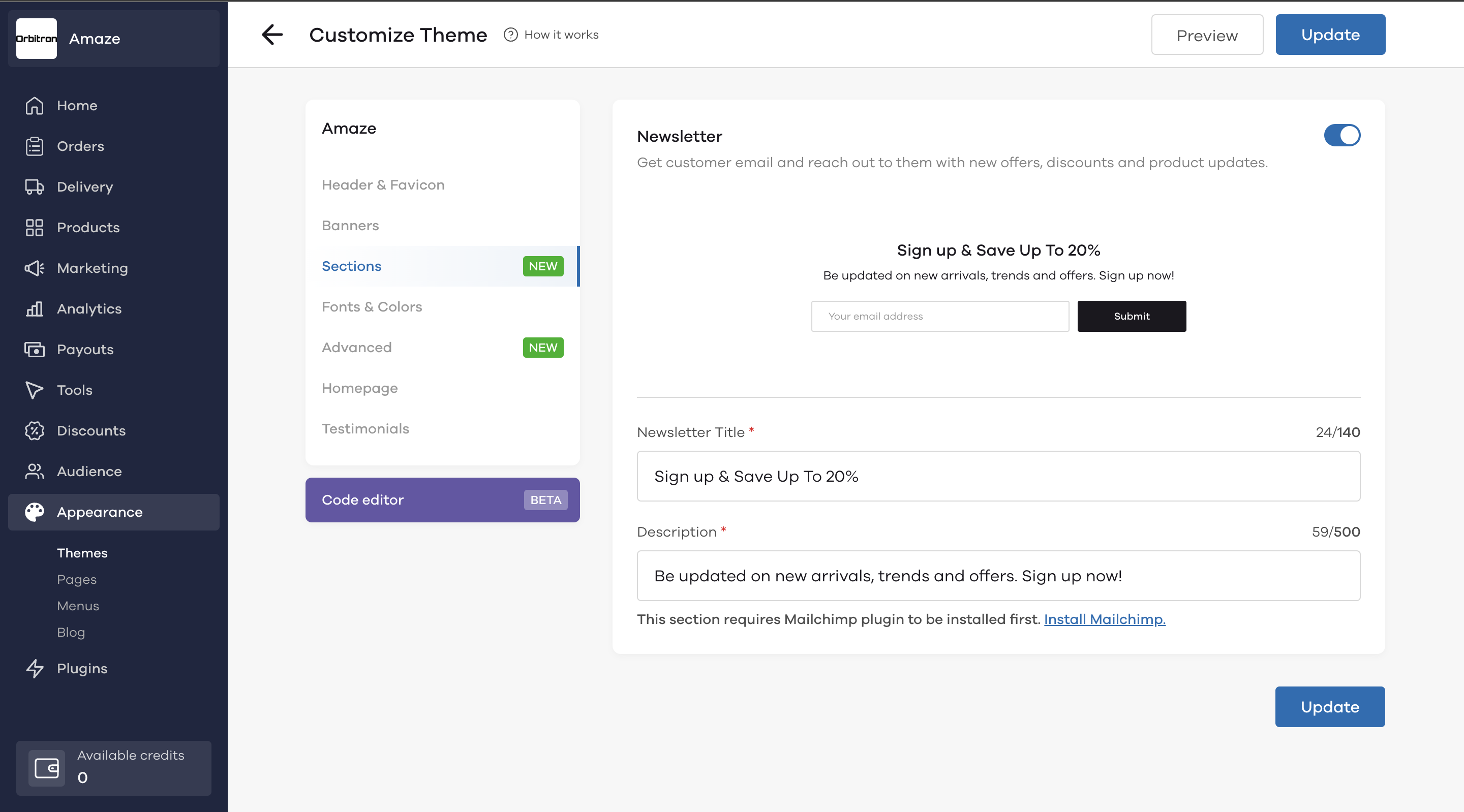
Task: Open the Marketing sidebar item
Action: point(114,268)
